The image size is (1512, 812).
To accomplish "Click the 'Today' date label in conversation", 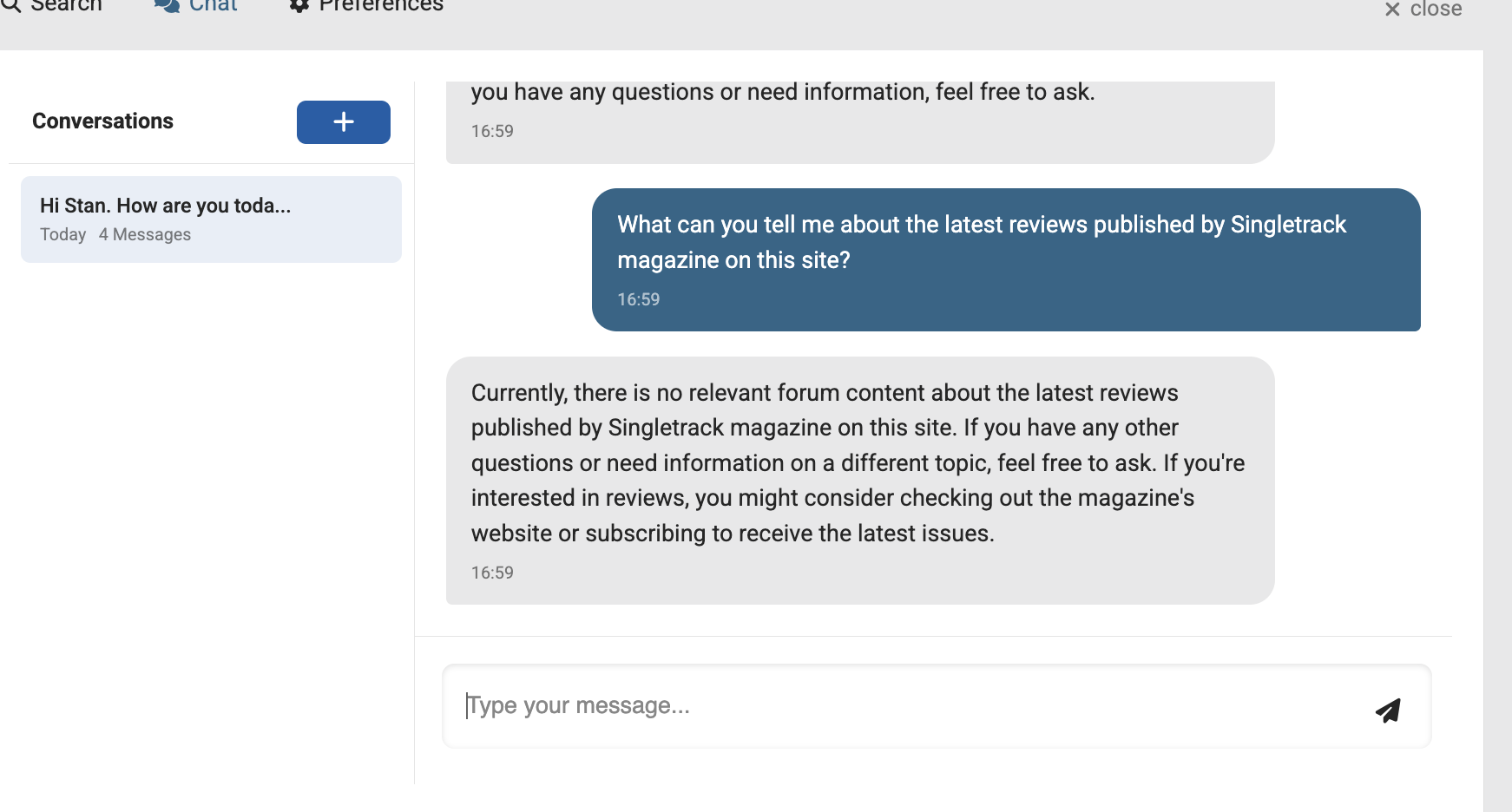I will point(62,235).
